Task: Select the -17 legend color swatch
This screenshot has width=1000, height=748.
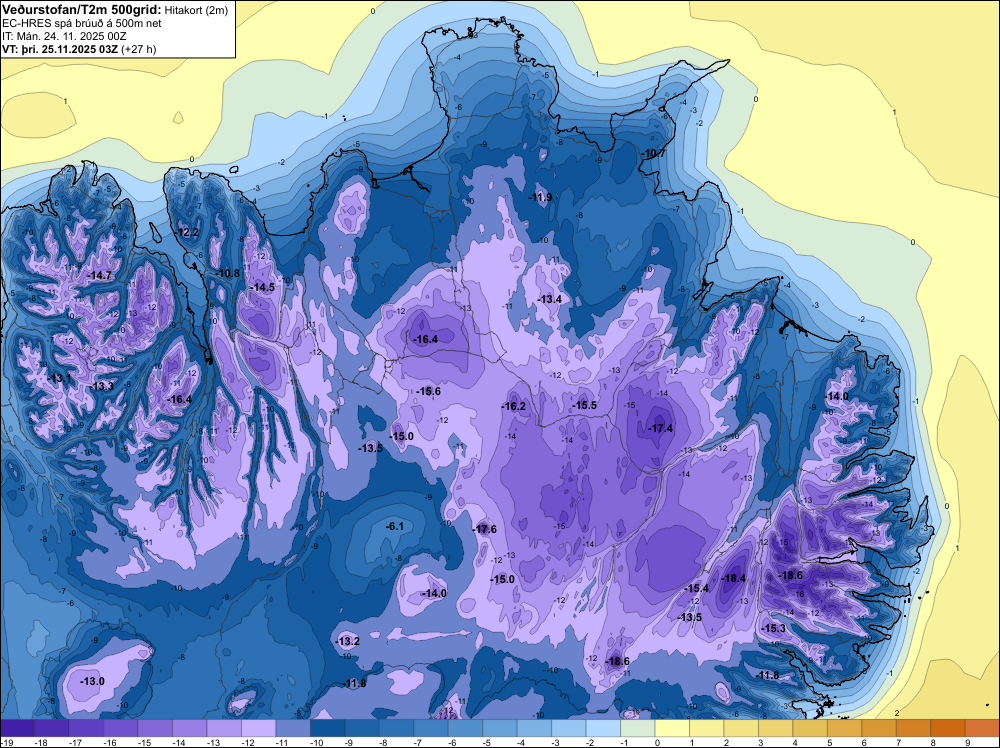Action: (x=86, y=728)
